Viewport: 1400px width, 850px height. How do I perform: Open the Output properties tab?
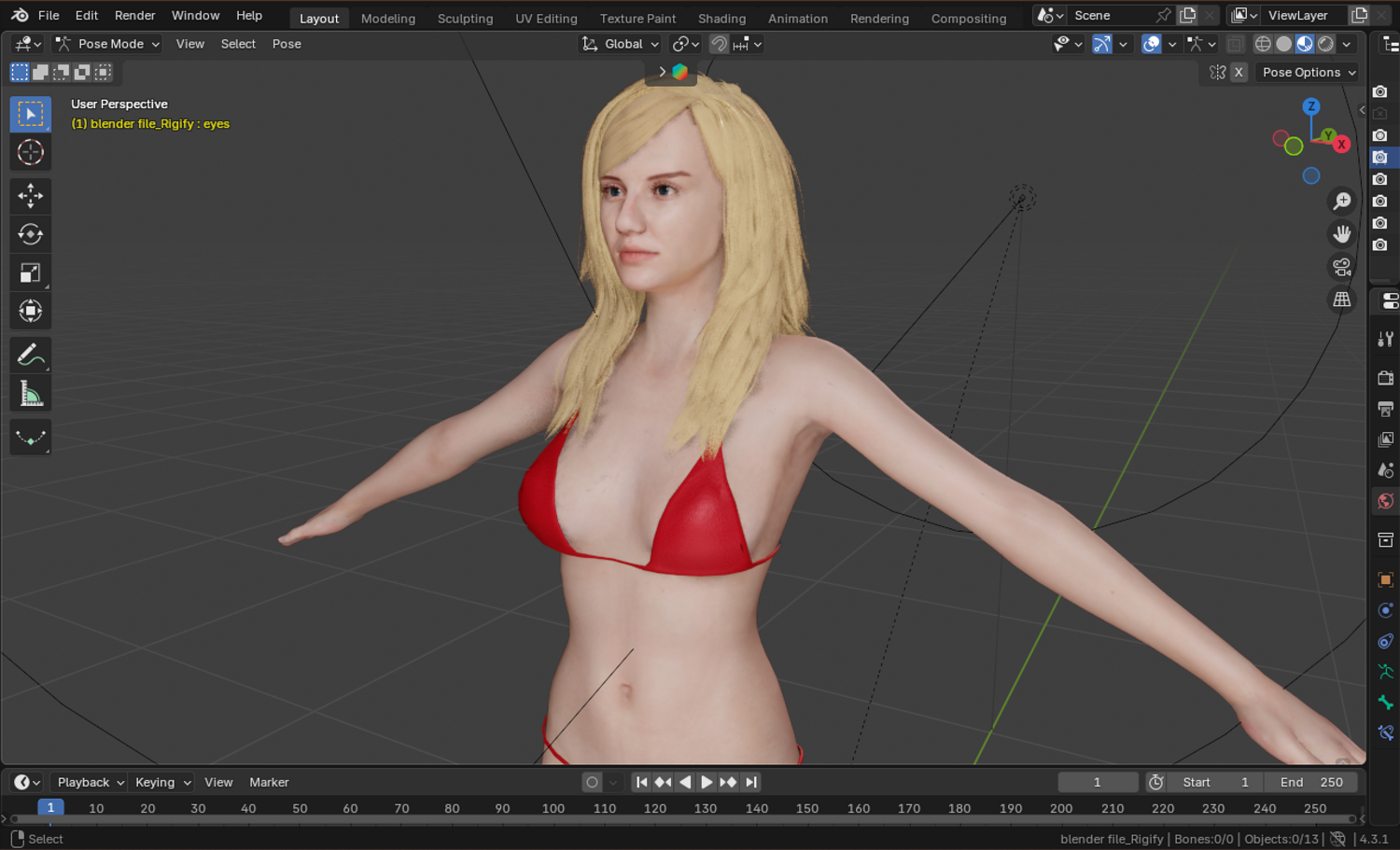pos(1386,409)
